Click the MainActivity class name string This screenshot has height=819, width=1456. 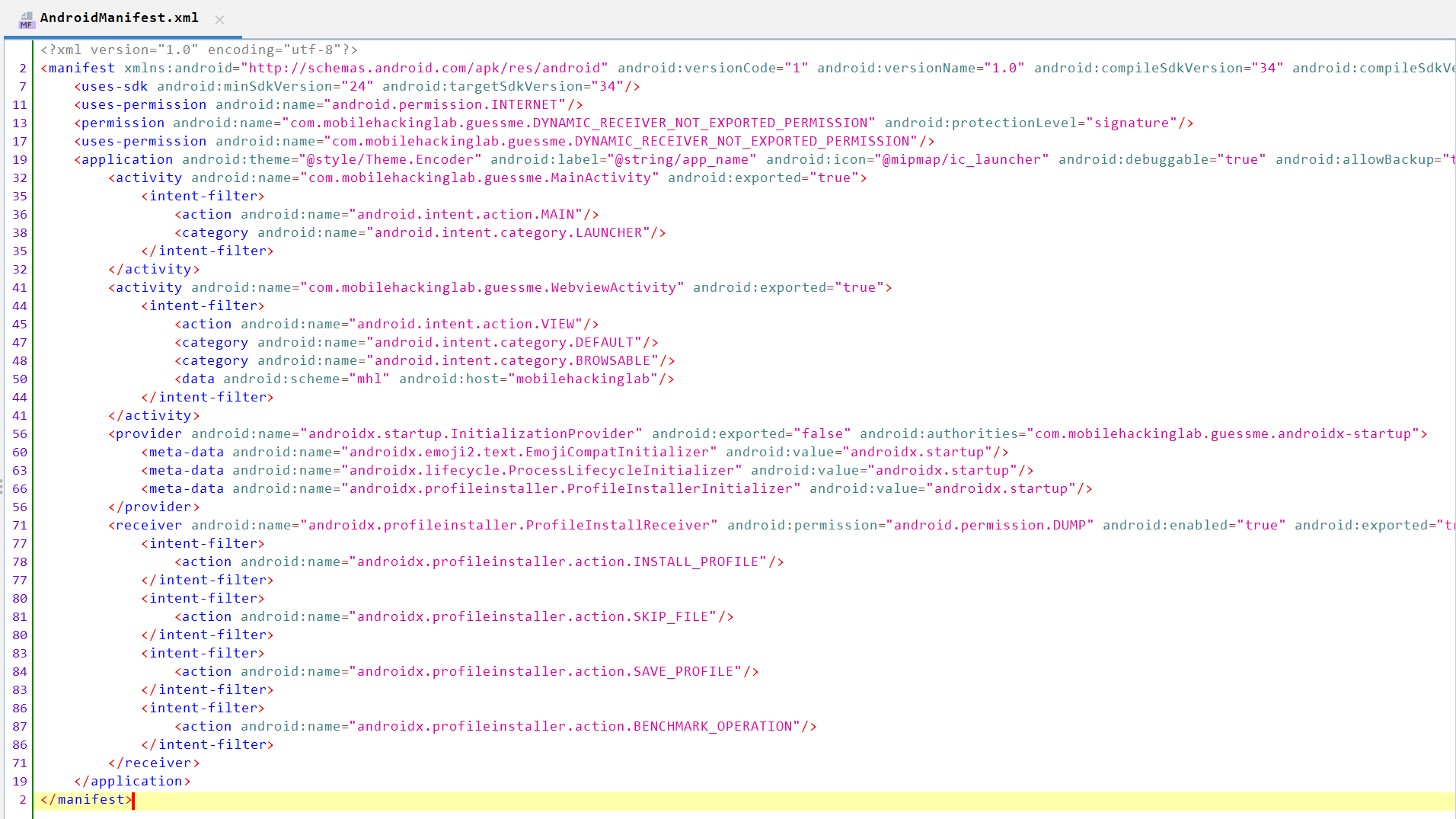[480, 178]
